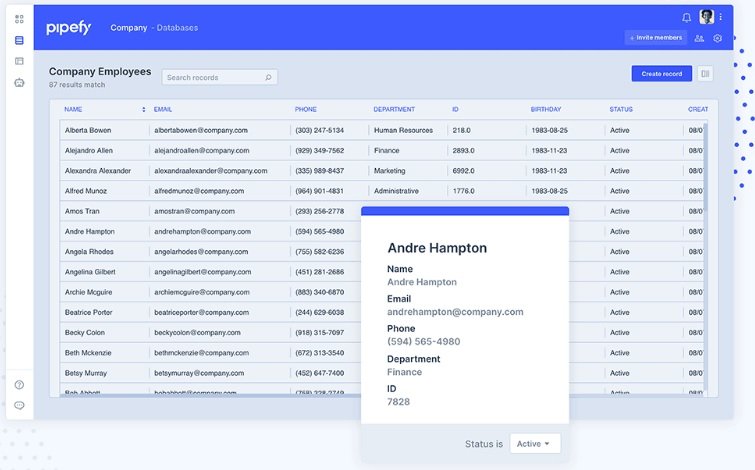
Task: Click the (929) 349-7562 phone cell
Action: pyautogui.click(x=320, y=150)
